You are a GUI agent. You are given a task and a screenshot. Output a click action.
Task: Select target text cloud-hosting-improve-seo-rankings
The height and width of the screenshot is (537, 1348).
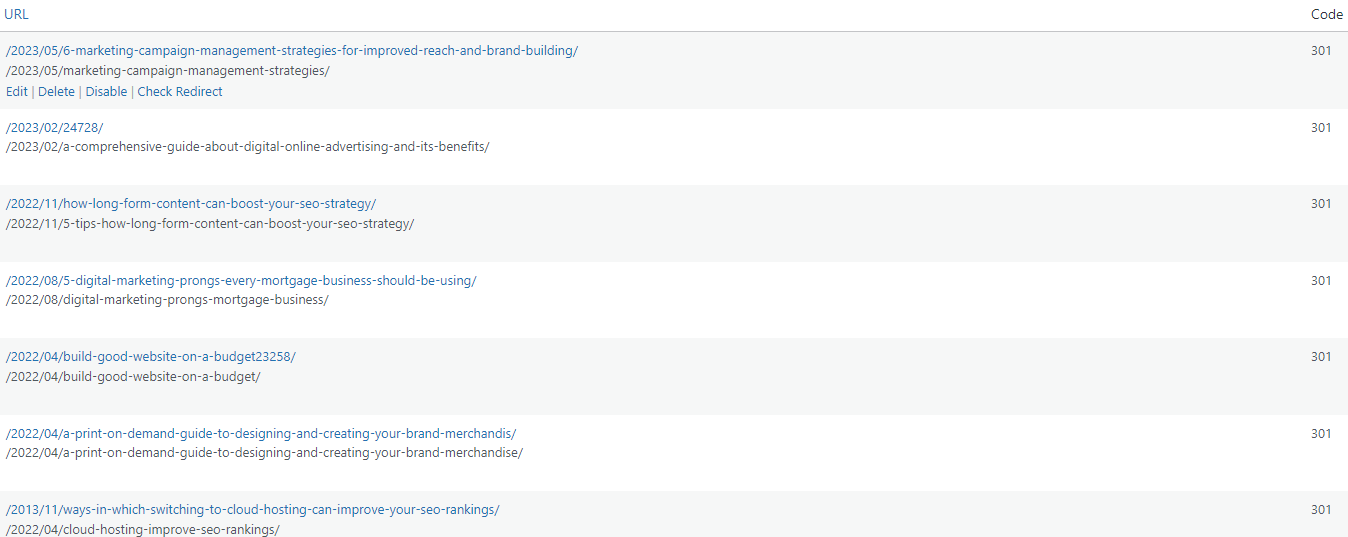click(x=142, y=529)
